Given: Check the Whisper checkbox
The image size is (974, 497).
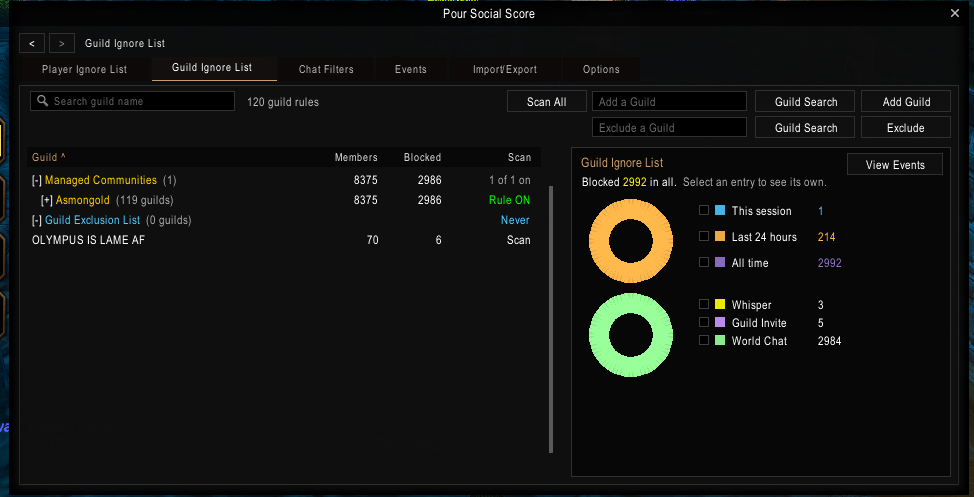Looking at the screenshot, I should click(704, 304).
